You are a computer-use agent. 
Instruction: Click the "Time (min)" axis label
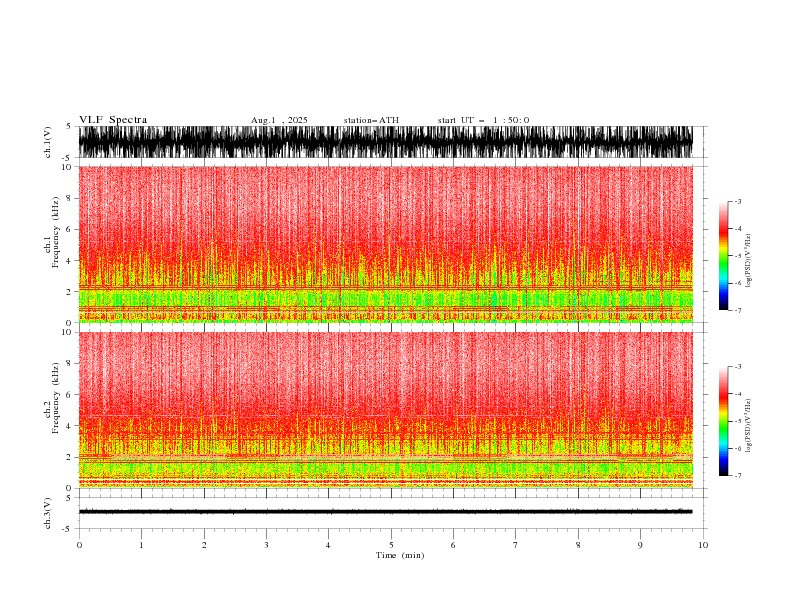(x=400, y=555)
